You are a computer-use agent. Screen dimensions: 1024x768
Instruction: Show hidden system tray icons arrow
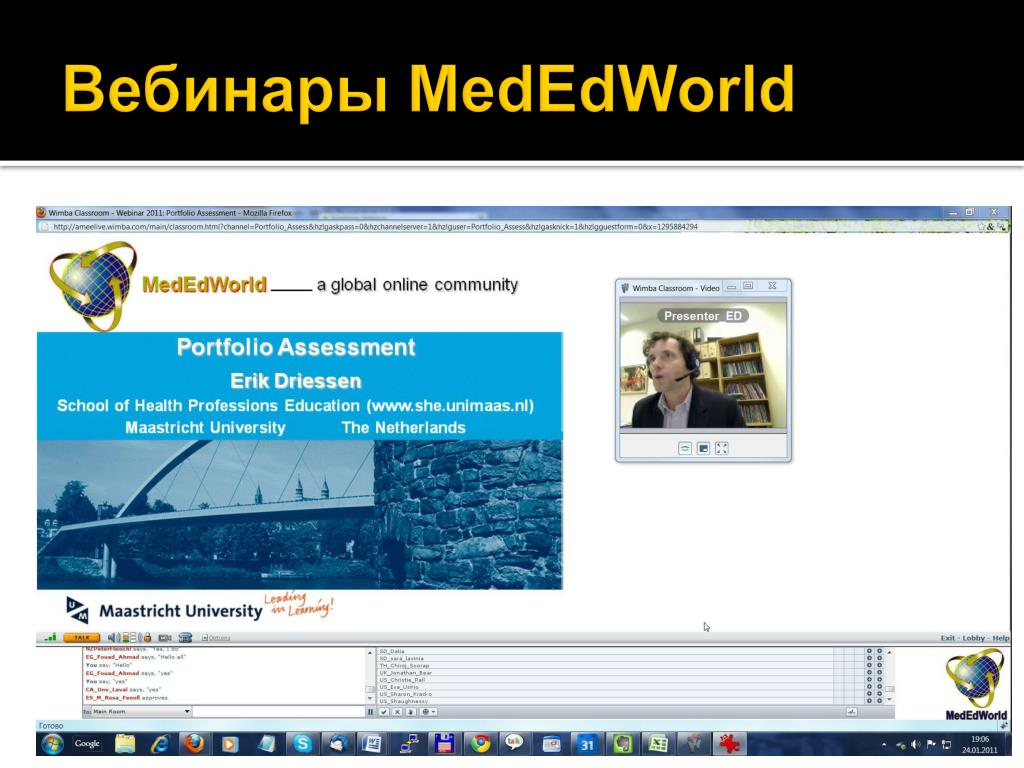tap(884, 744)
